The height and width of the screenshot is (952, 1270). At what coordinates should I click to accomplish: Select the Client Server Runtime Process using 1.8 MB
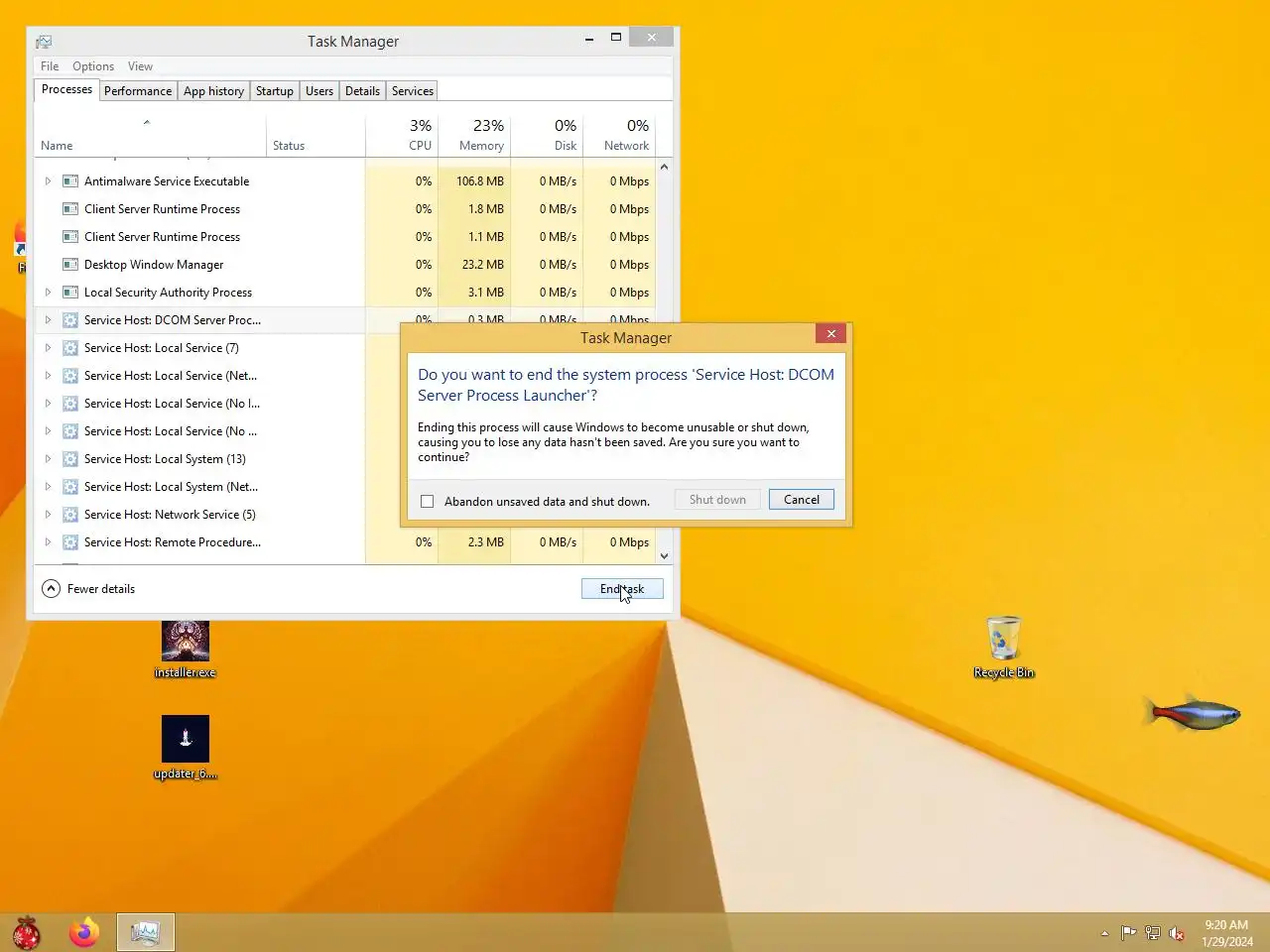pos(162,209)
